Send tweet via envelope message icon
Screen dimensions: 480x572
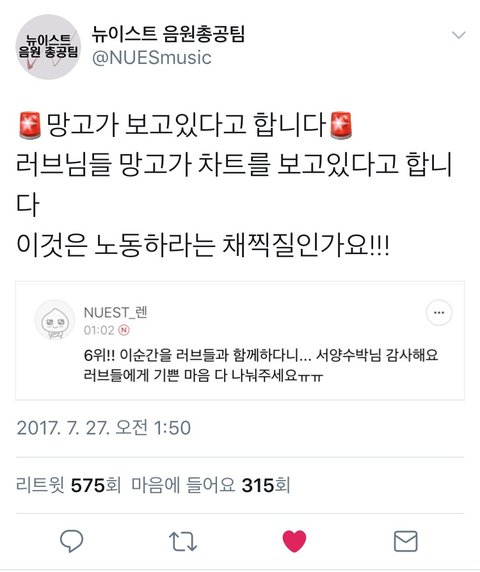406,541
